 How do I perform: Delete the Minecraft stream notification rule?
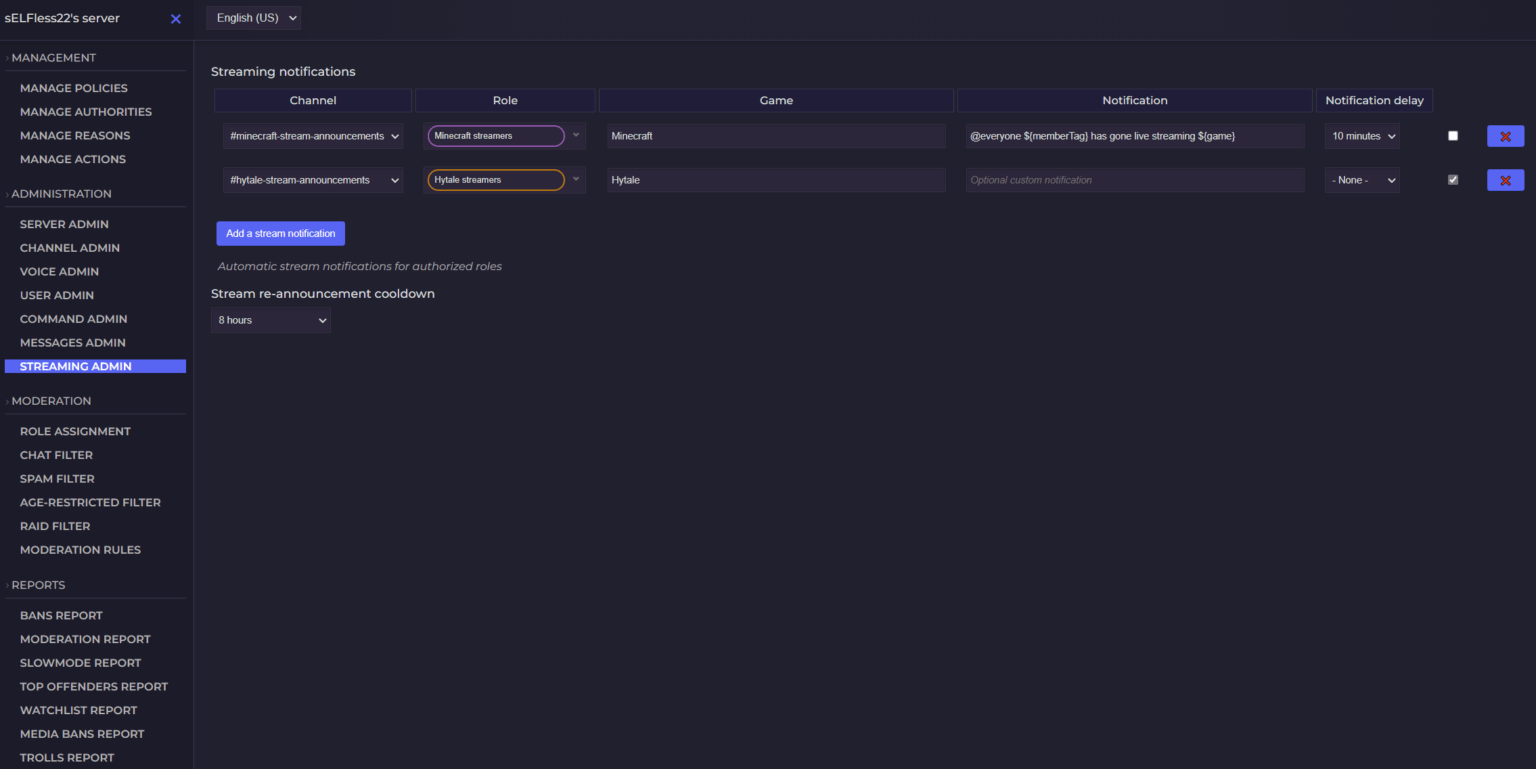point(1505,136)
